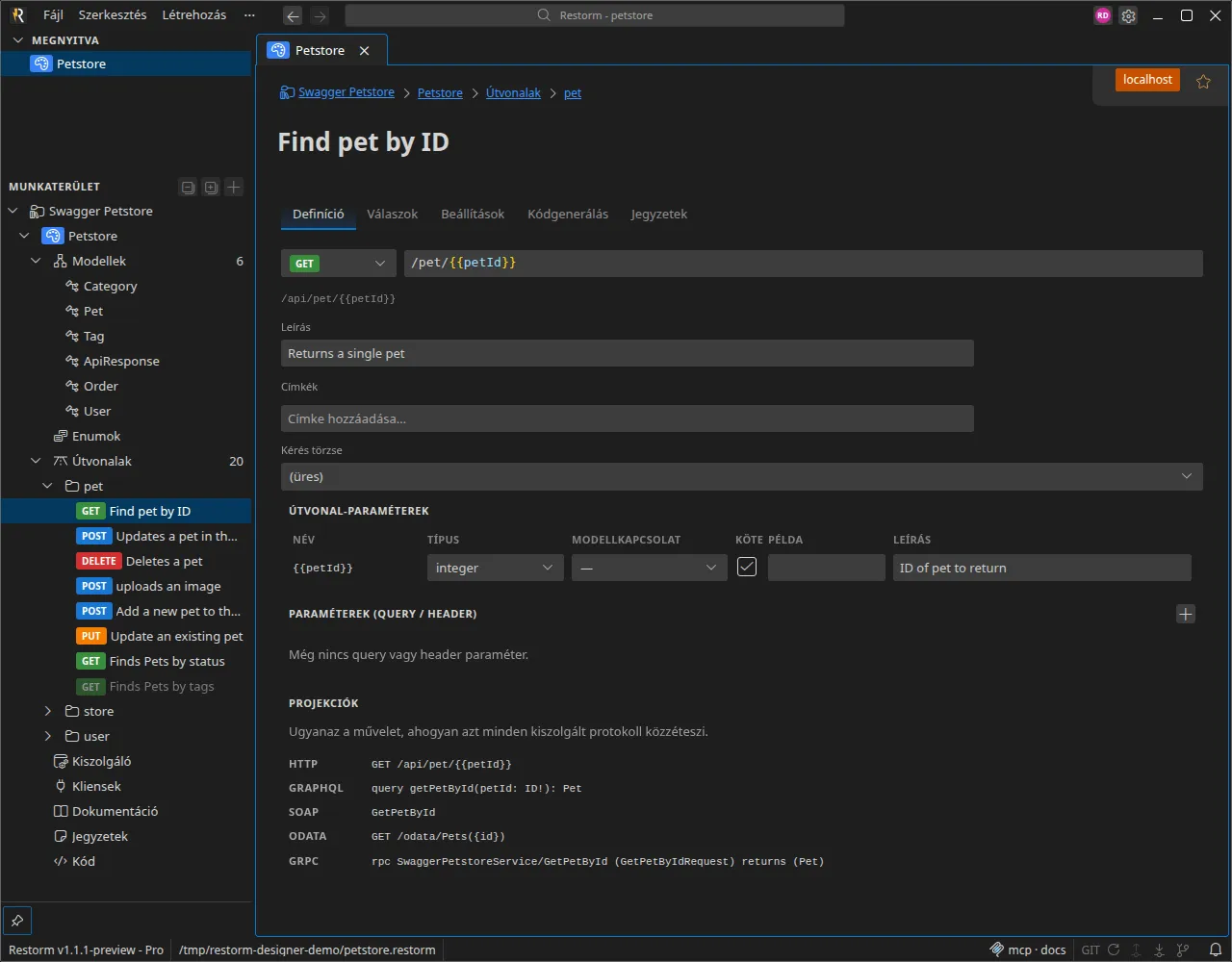This screenshot has width=1232, height=962.
Task: Go back with the left arrow button
Action: 293,15
